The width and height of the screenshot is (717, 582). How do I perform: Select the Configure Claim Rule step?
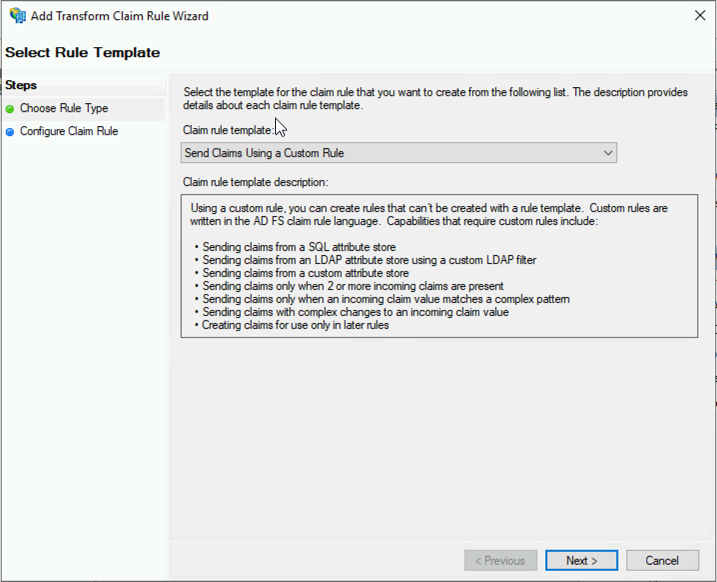[69, 131]
